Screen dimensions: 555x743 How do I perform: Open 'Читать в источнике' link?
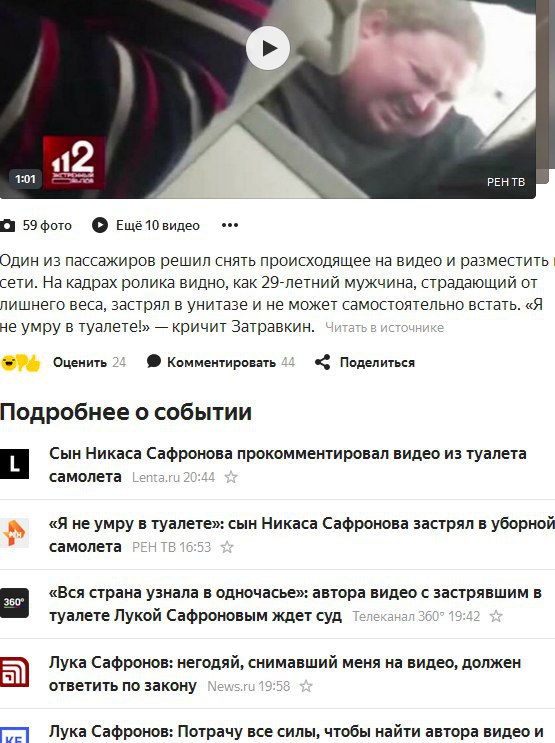(384, 327)
